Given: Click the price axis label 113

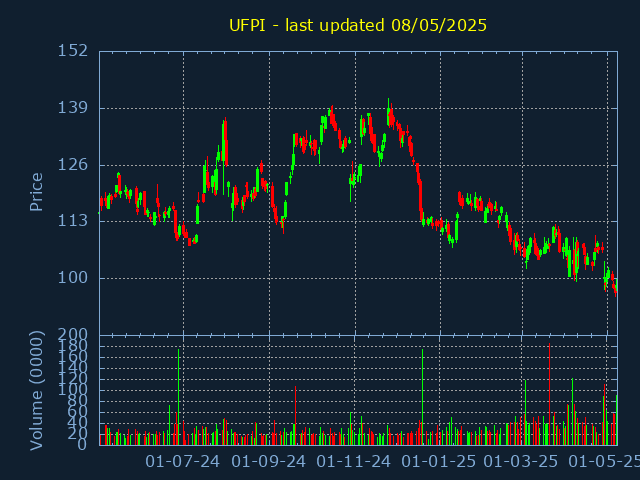Looking at the screenshot, I should (73, 221).
